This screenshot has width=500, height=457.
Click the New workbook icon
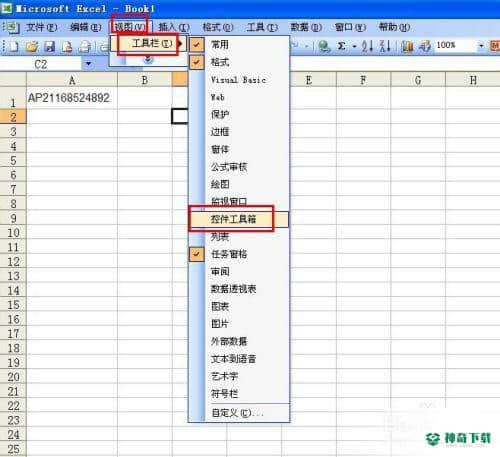point(13,46)
